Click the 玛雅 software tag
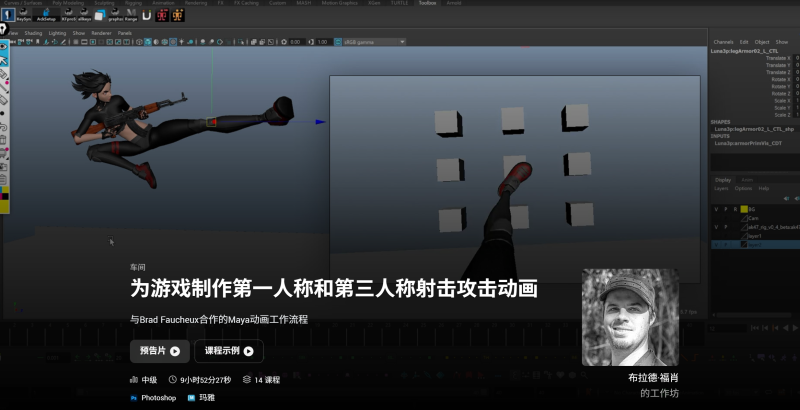The image size is (800, 410). click(x=202, y=398)
